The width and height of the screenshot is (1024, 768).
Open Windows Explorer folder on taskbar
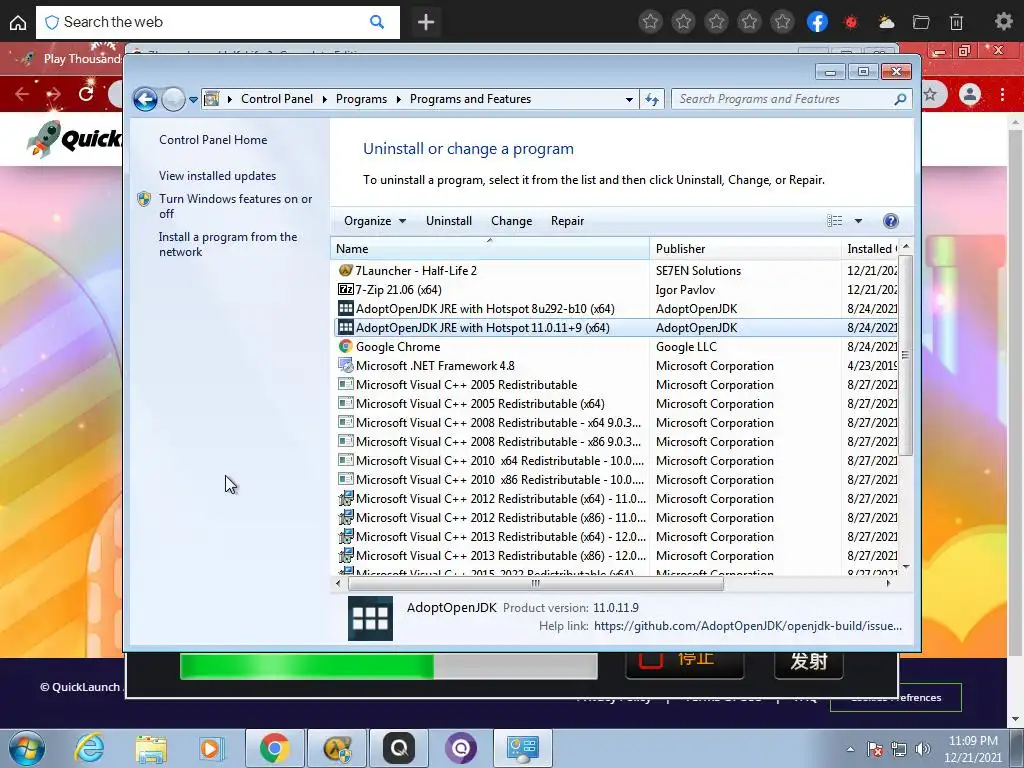151,749
